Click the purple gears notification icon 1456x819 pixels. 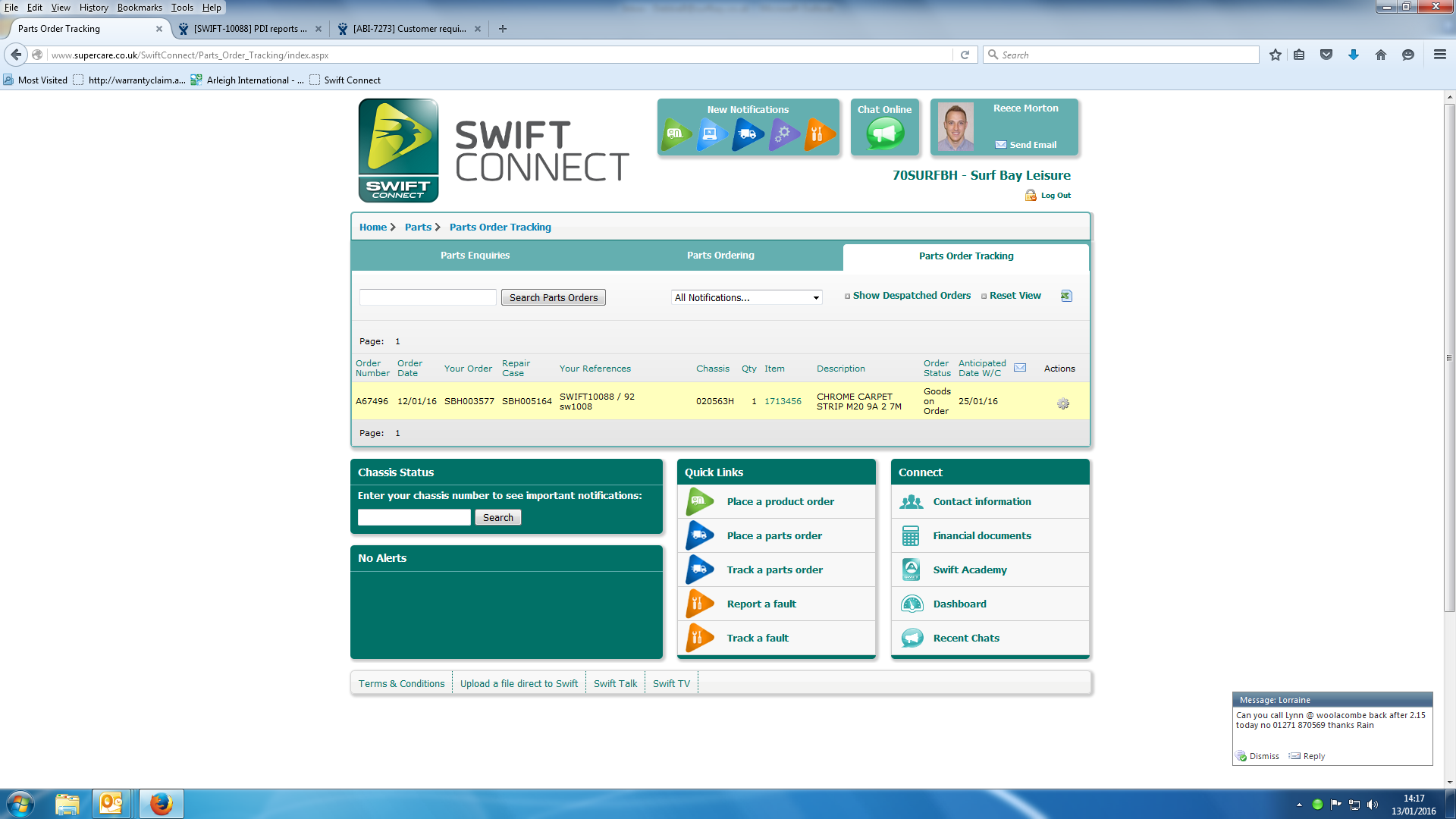coord(783,134)
